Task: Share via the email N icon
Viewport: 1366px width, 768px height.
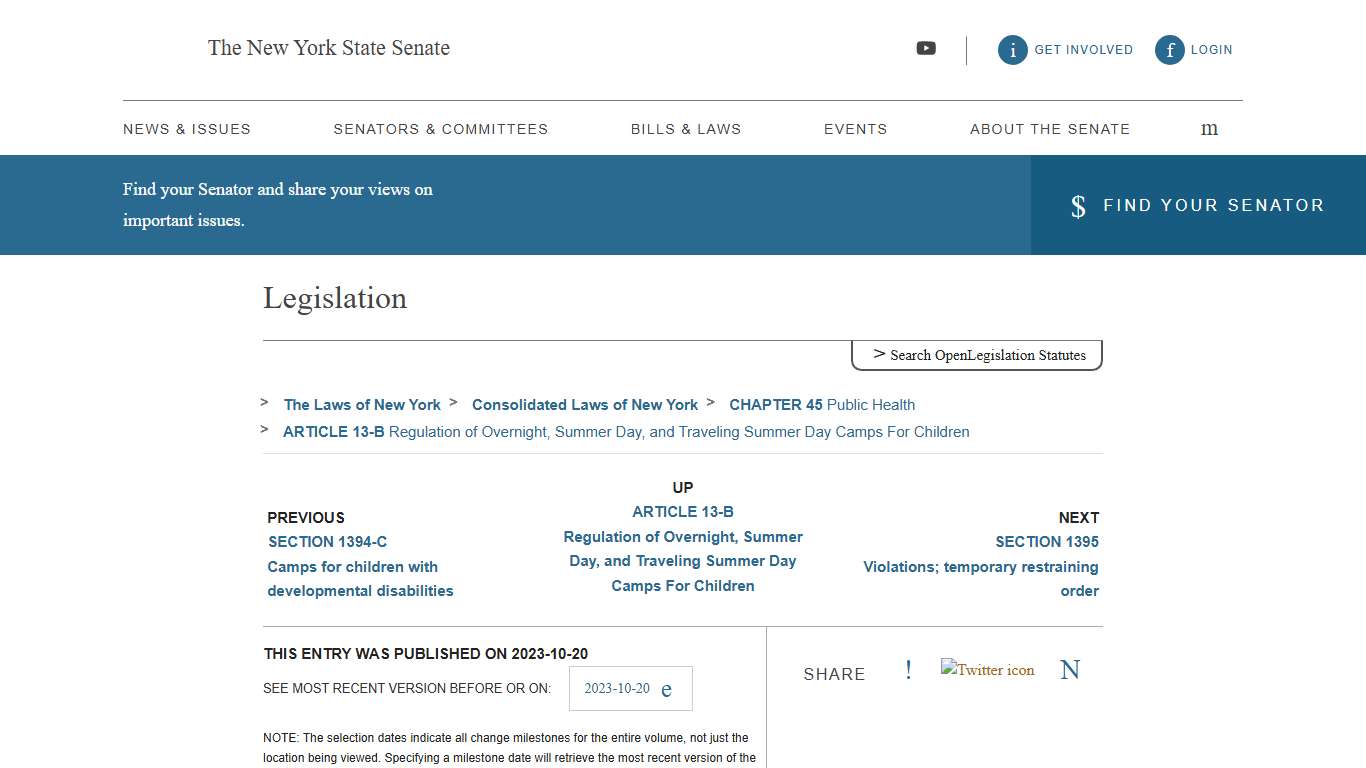Action: (1070, 670)
